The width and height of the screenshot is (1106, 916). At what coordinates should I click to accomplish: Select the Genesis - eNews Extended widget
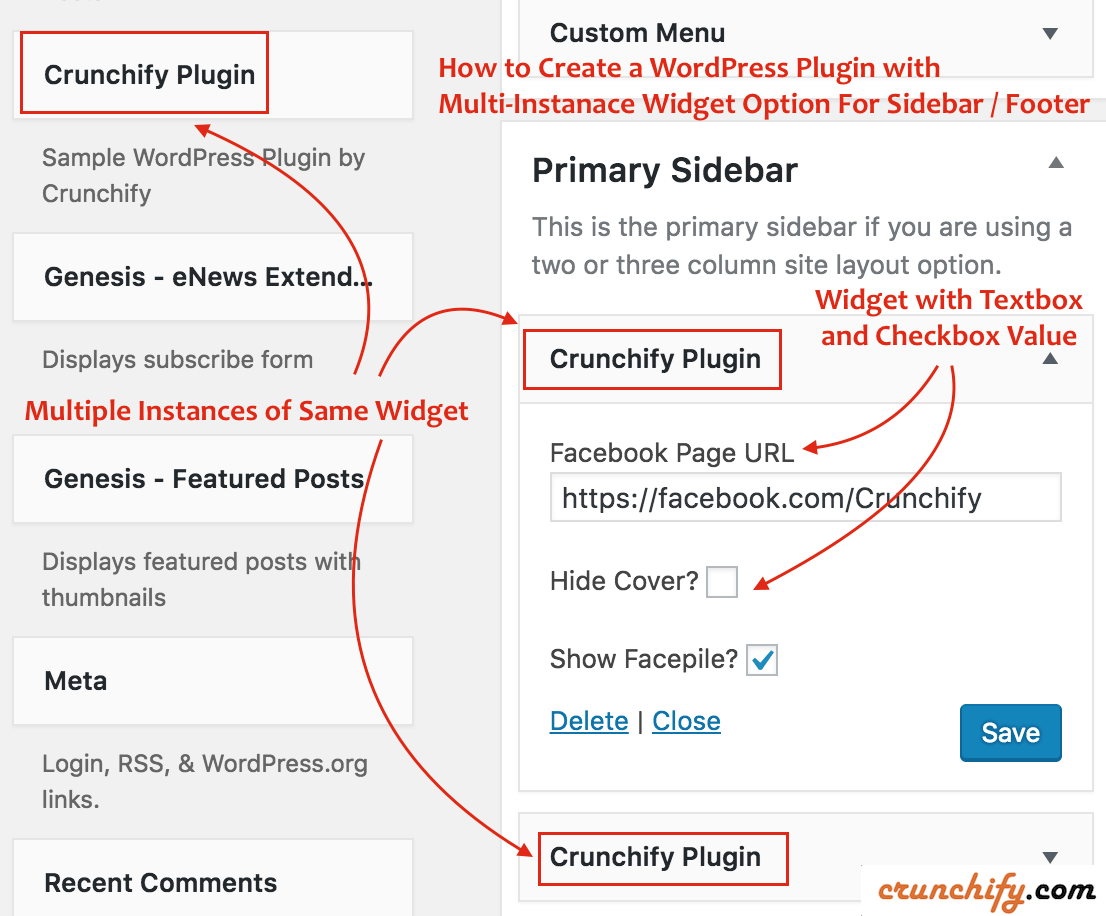coord(208,277)
